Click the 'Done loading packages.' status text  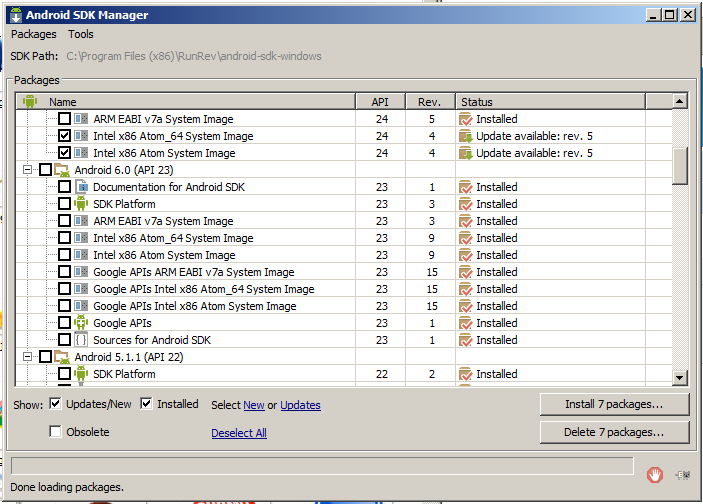pos(67,487)
